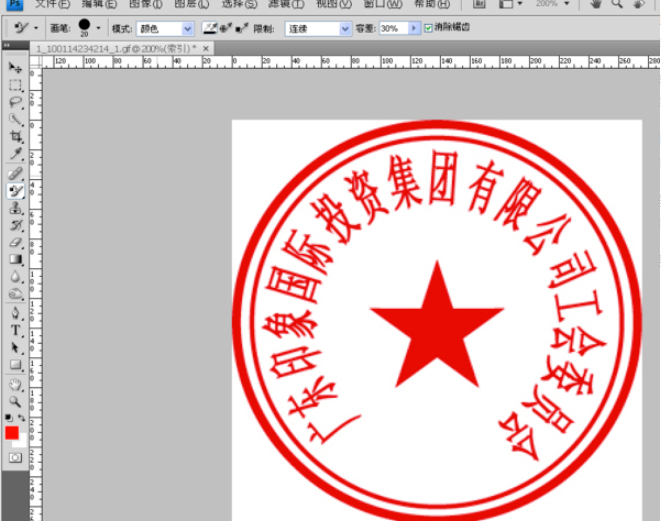Select the Clone Stamp tool
Image resolution: width=661 pixels, height=521 pixels.
tap(15, 208)
